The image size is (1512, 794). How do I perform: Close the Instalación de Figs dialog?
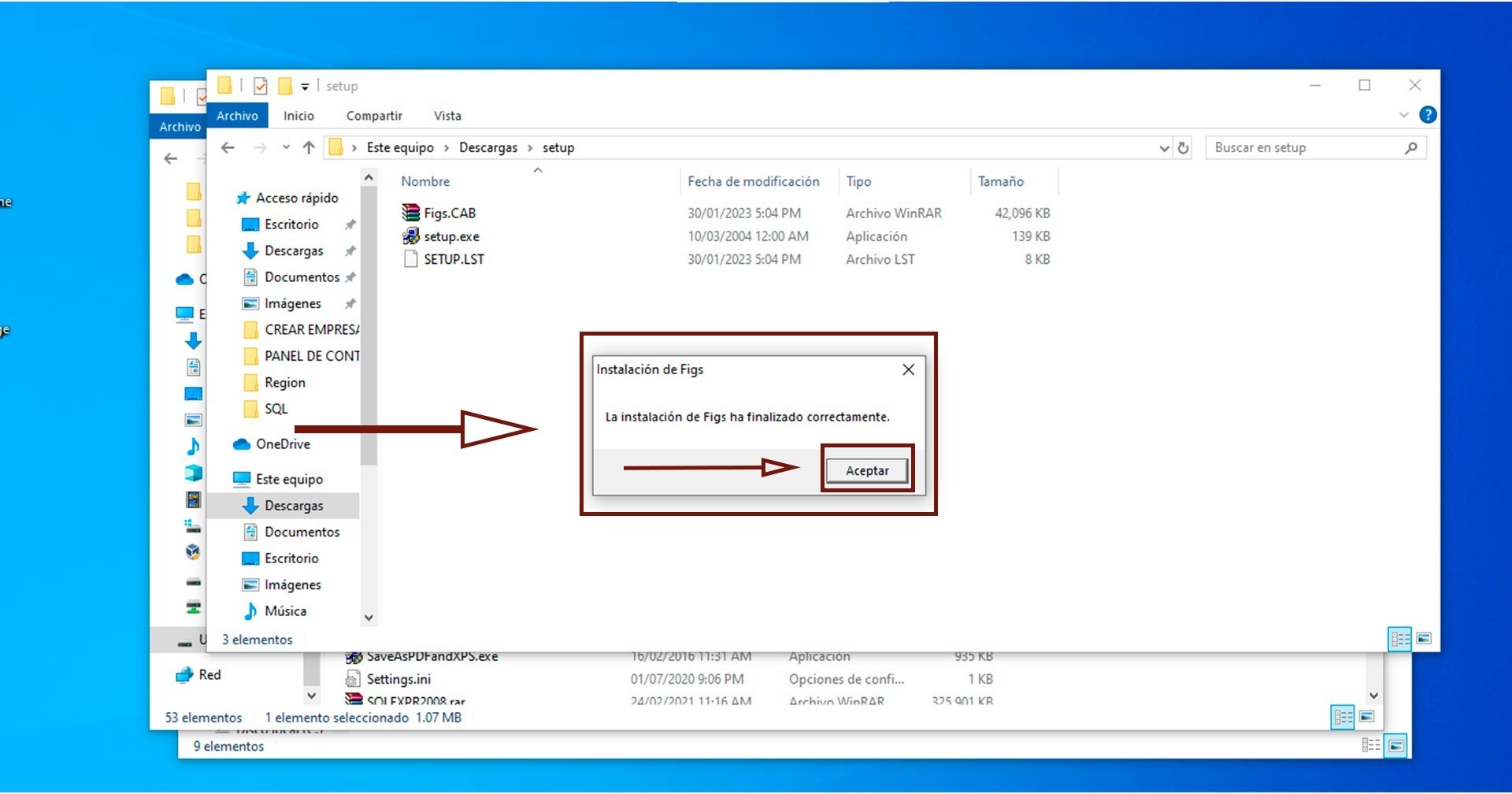[908, 369]
